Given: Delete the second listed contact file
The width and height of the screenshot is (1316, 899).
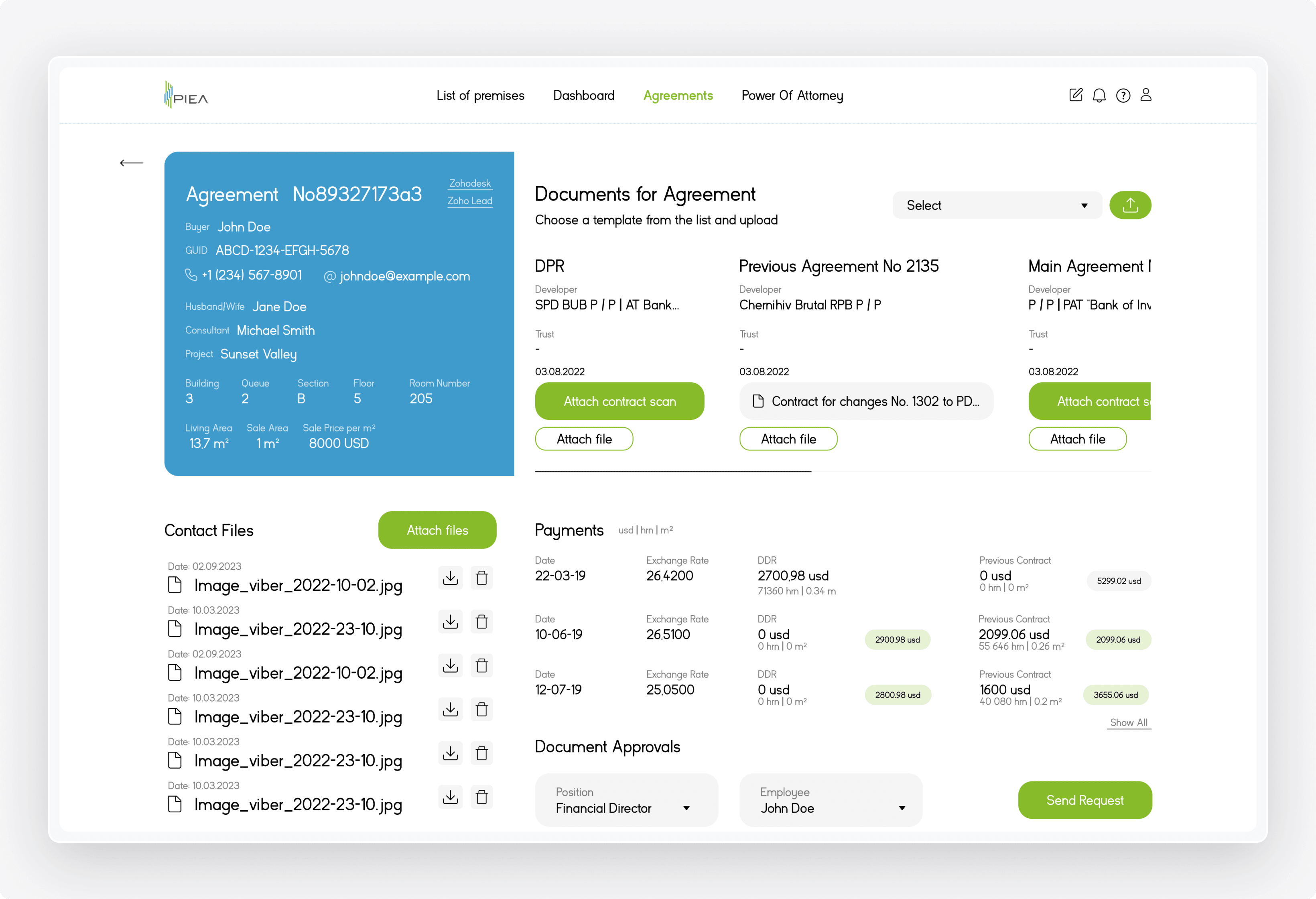Looking at the screenshot, I should (481, 621).
